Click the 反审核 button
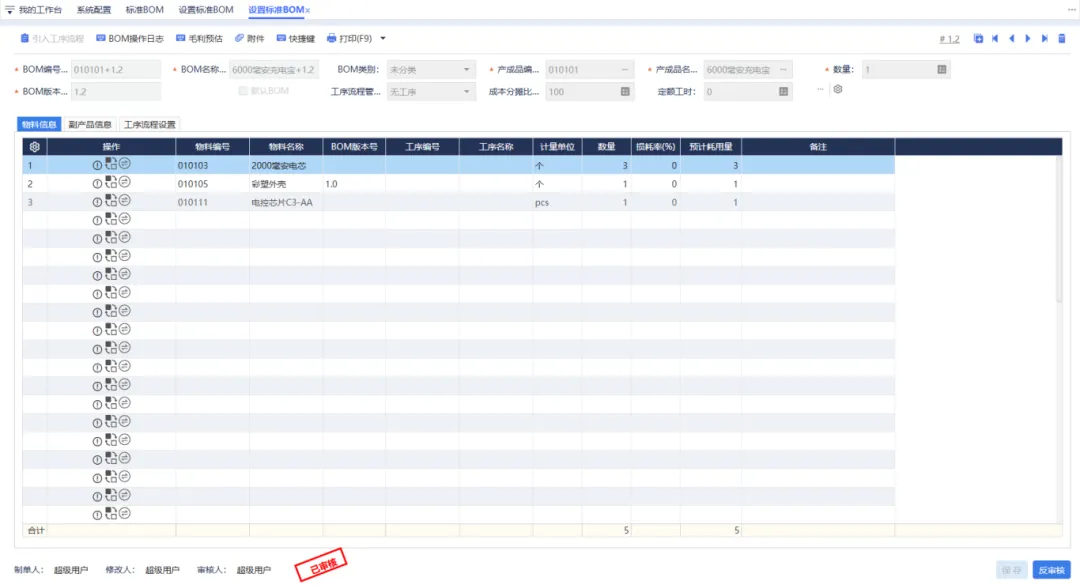The width and height of the screenshot is (1080, 585). click(x=1051, y=569)
